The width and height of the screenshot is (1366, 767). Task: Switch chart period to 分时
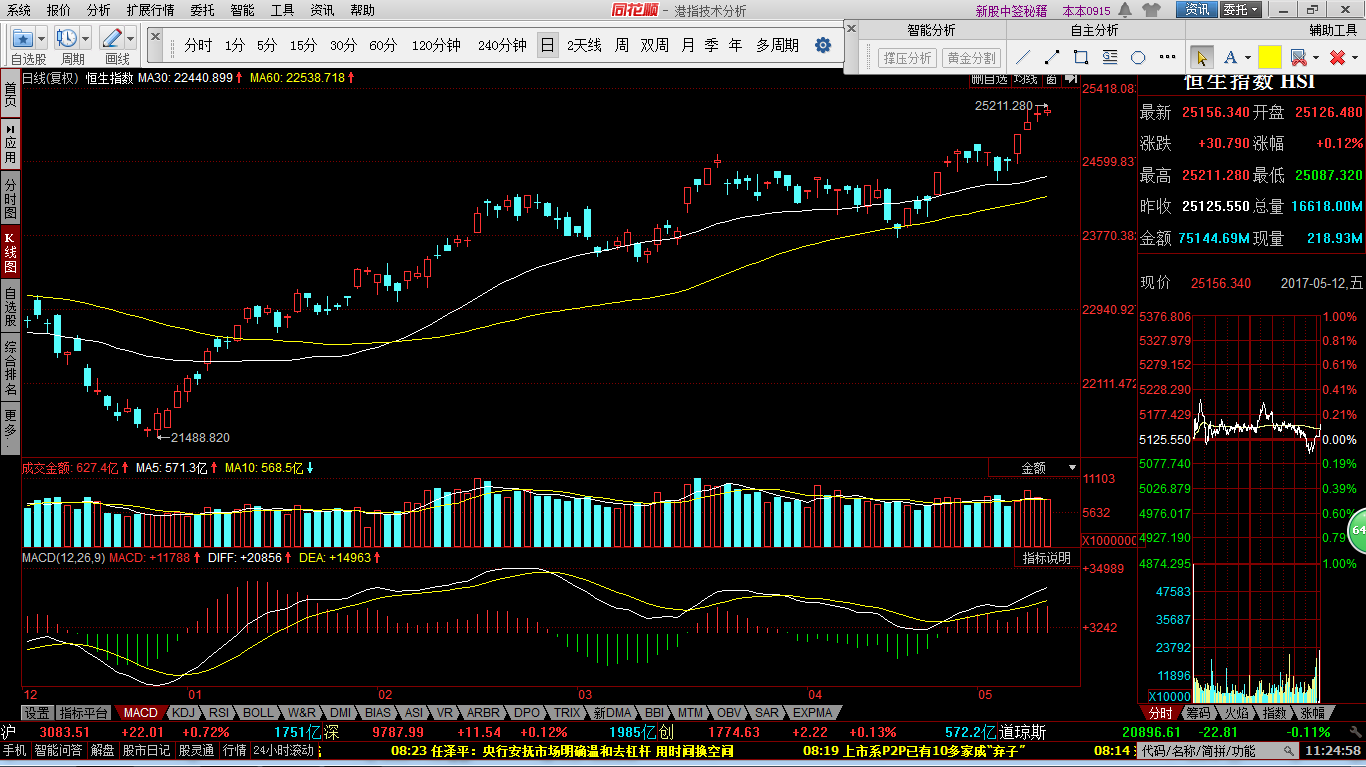point(198,45)
